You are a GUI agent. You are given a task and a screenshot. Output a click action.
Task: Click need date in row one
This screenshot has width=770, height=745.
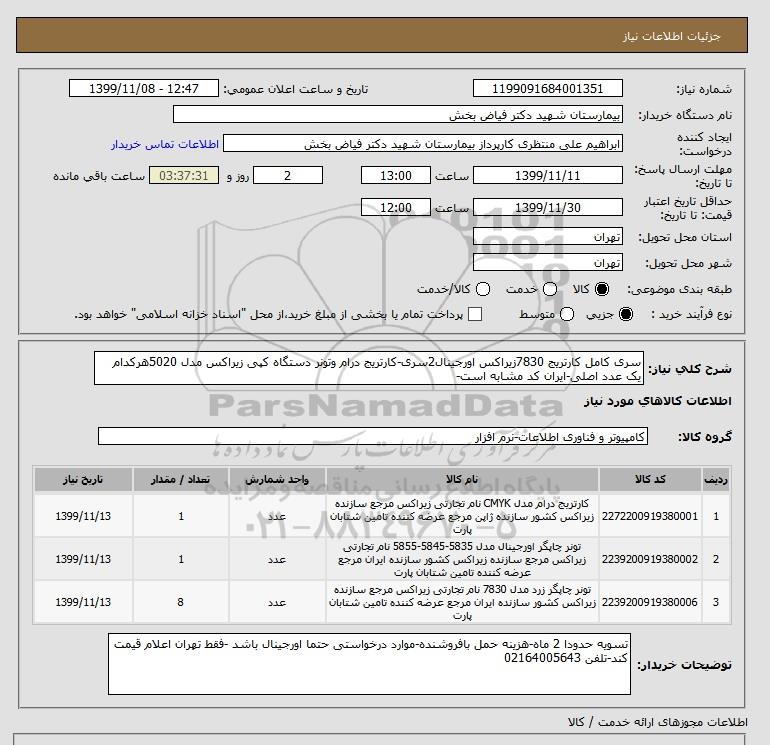(83, 517)
